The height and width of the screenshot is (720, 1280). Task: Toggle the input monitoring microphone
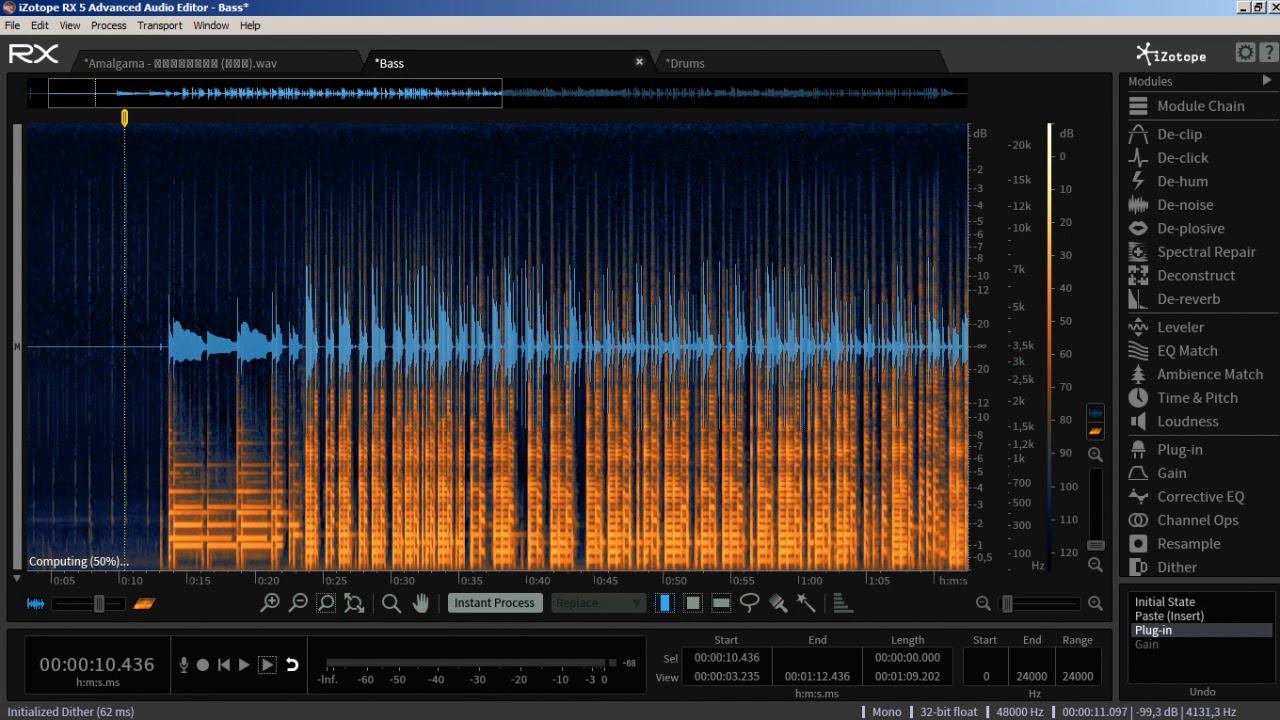click(184, 664)
